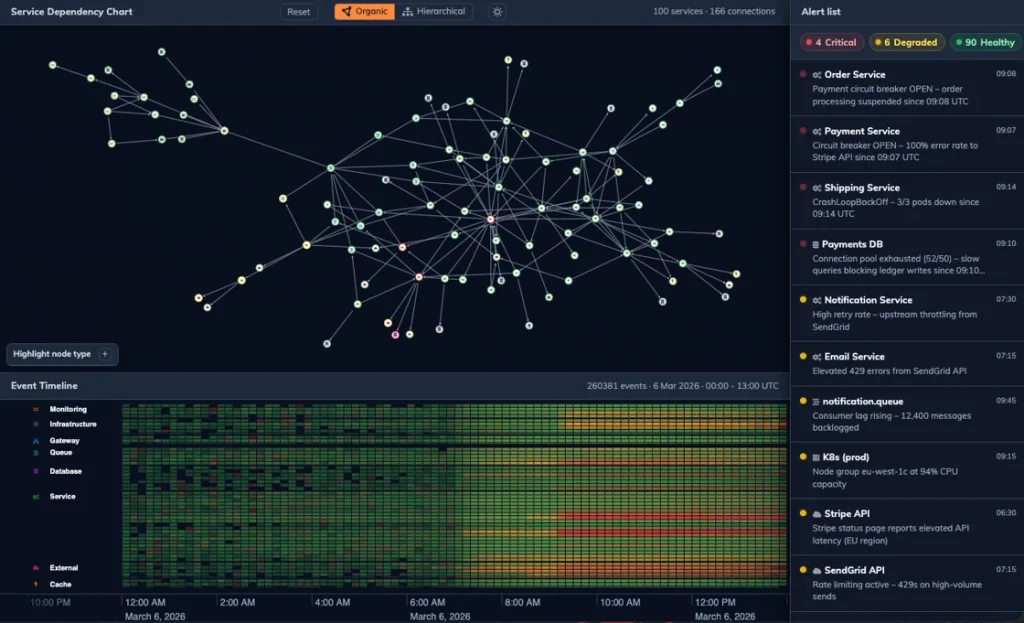Switch to Organic layout
Viewport: 1024px width, 623px height.
(x=364, y=11)
